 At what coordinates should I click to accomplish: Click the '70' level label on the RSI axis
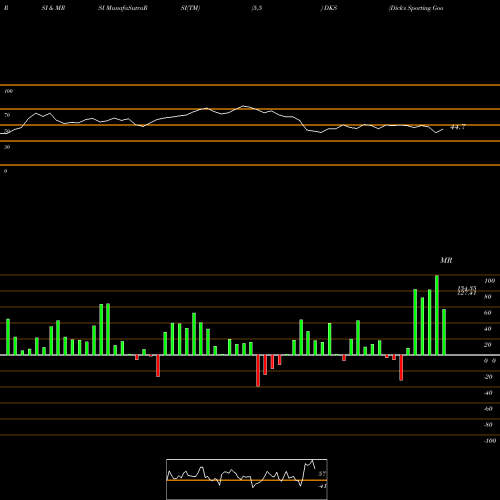[x=7, y=115]
